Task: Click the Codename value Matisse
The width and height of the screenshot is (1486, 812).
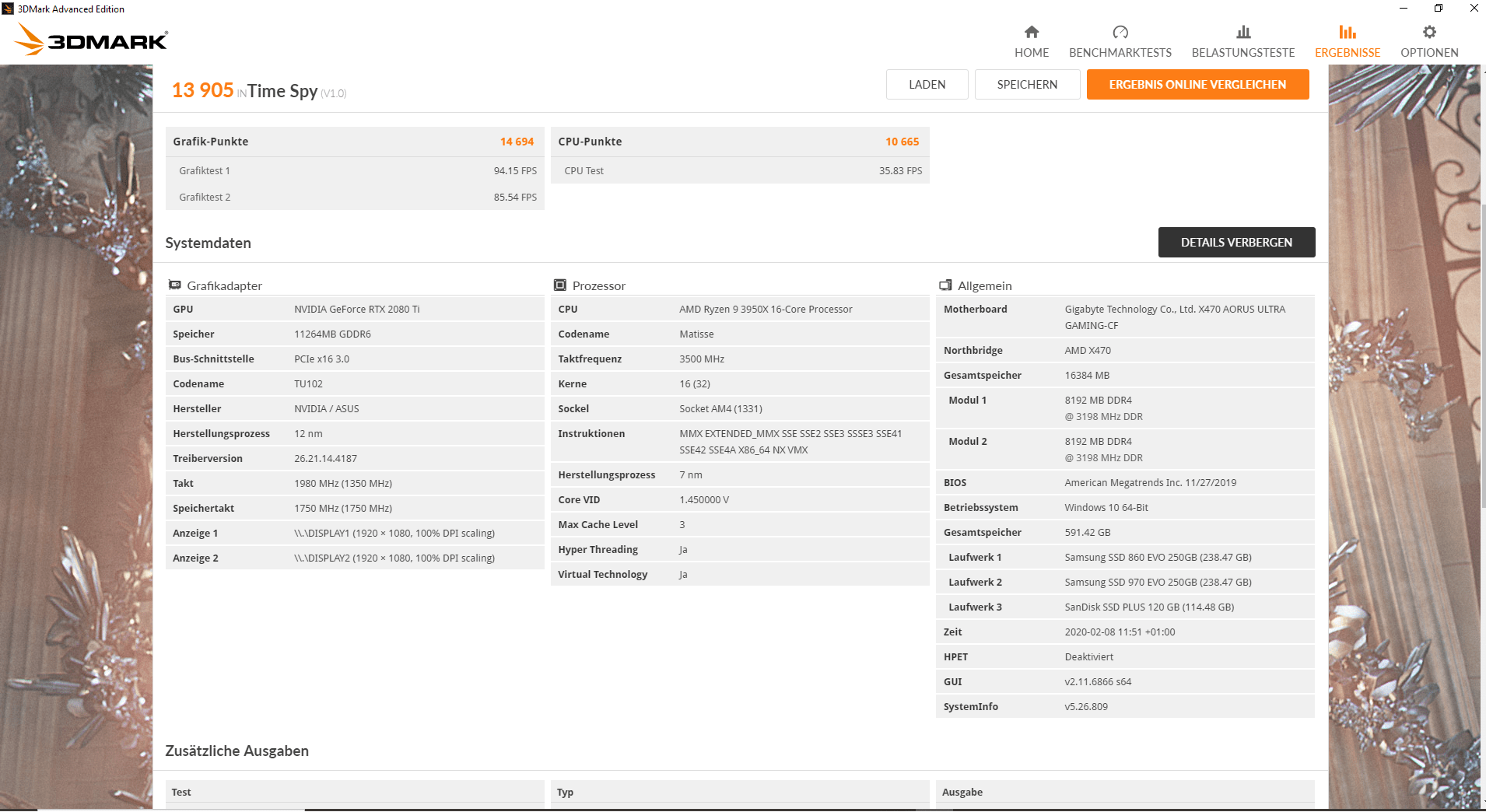Action: pyautogui.click(x=696, y=334)
